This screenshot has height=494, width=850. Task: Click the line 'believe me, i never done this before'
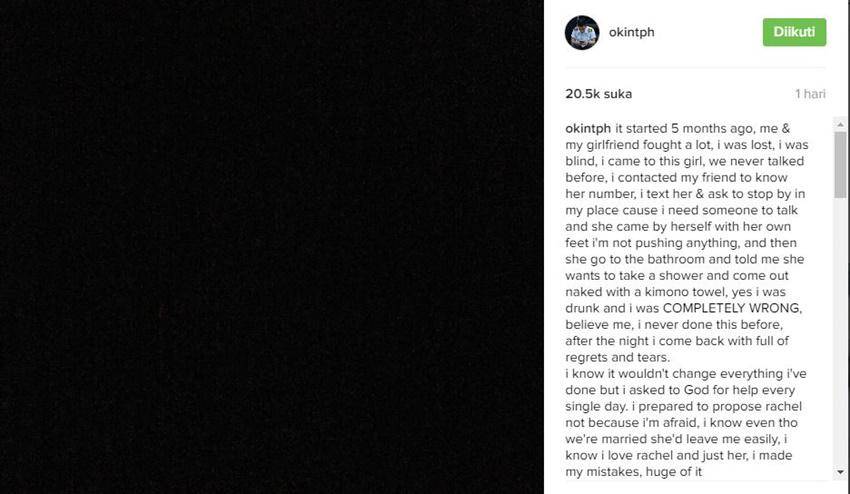pos(674,324)
